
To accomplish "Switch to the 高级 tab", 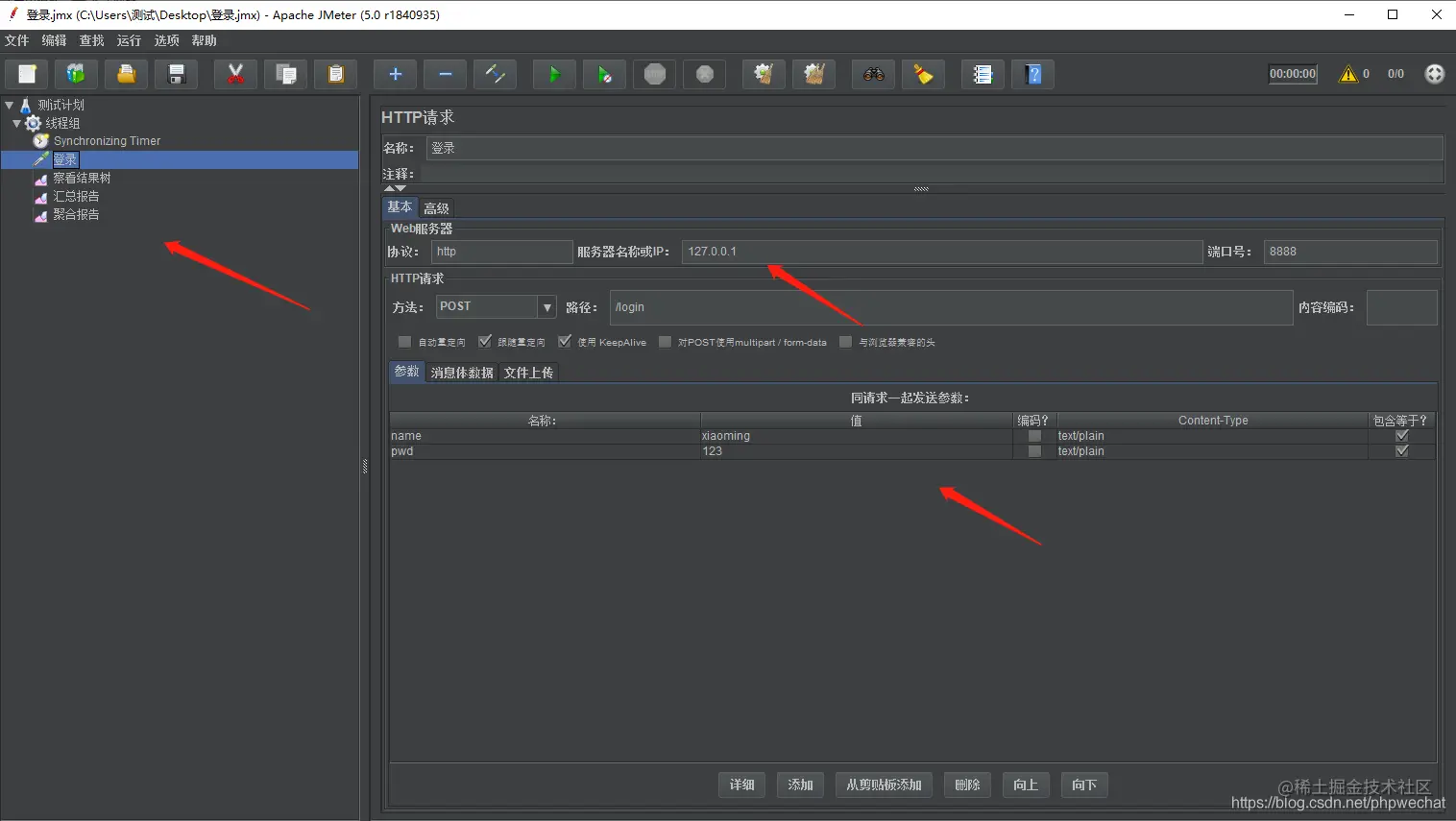I will [436, 208].
